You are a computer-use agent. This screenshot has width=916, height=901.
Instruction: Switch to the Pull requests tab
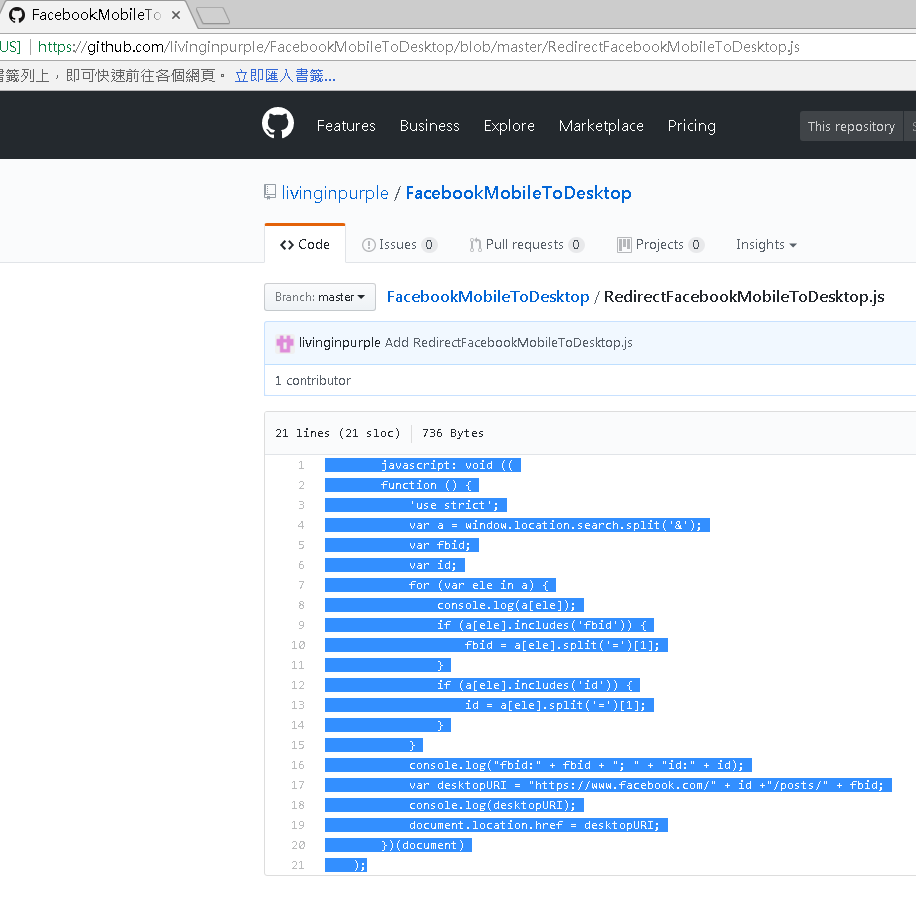click(x=526, y=244)
